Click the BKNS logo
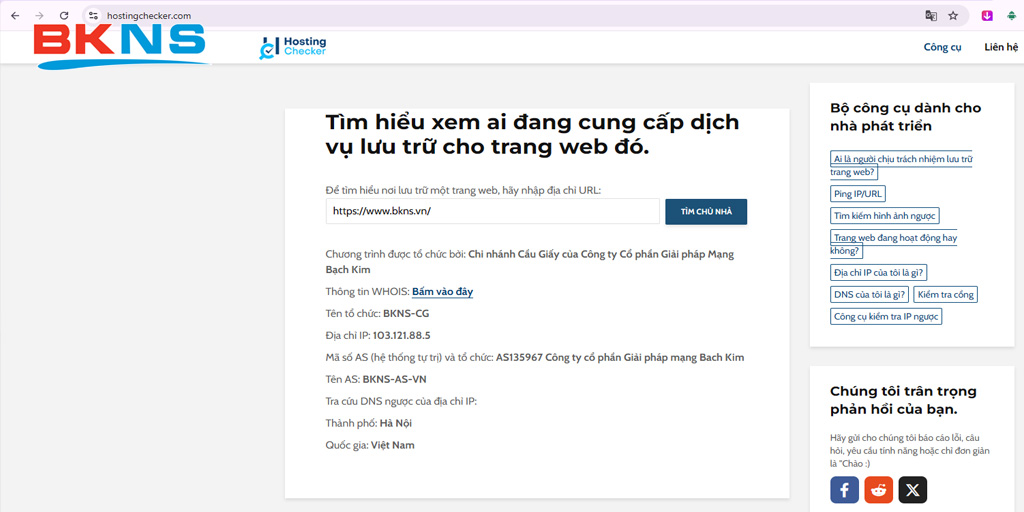This screenshot has height=512, width=1024. (x=120, y=45)
